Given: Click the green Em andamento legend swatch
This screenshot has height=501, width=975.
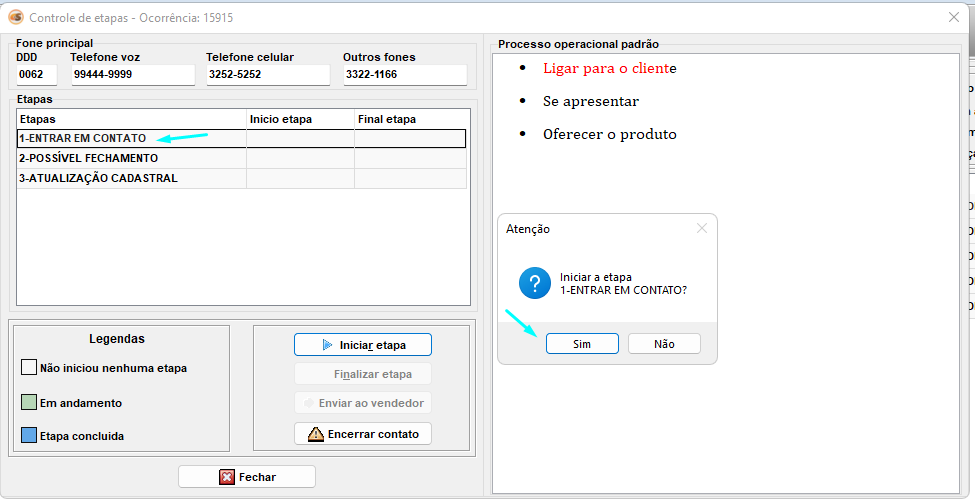Looking at the screenshot, I should coord(29,403).
